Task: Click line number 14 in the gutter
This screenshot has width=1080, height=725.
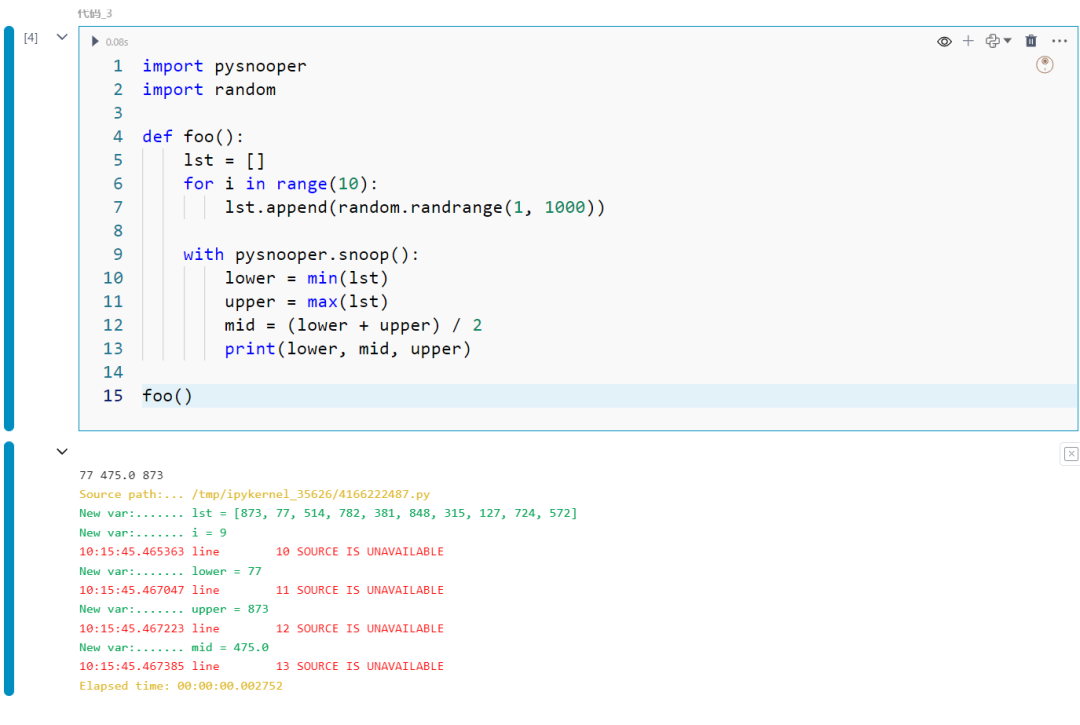Action: click(113, 372)
